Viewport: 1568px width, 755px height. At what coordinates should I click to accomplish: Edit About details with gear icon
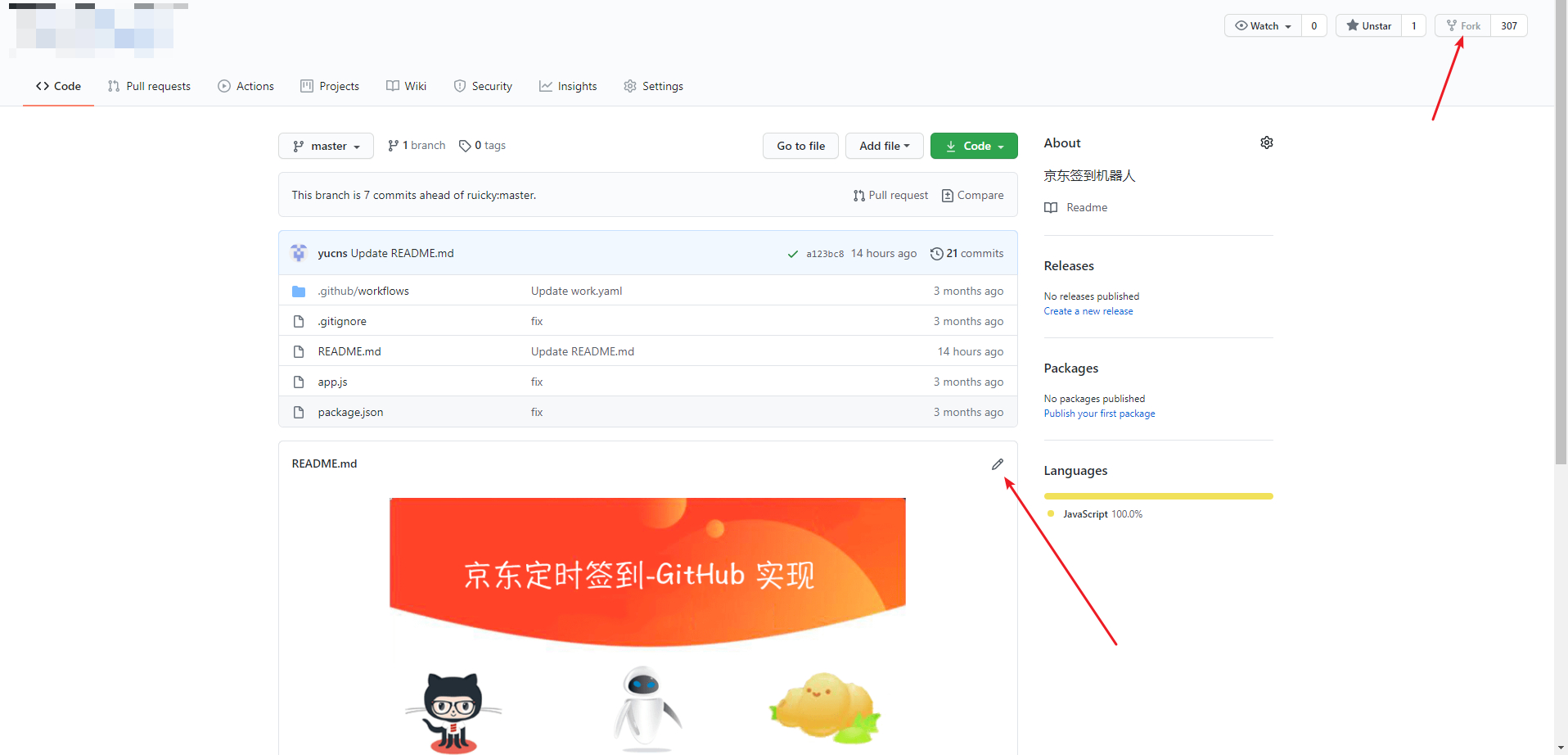coord(1266,142)
